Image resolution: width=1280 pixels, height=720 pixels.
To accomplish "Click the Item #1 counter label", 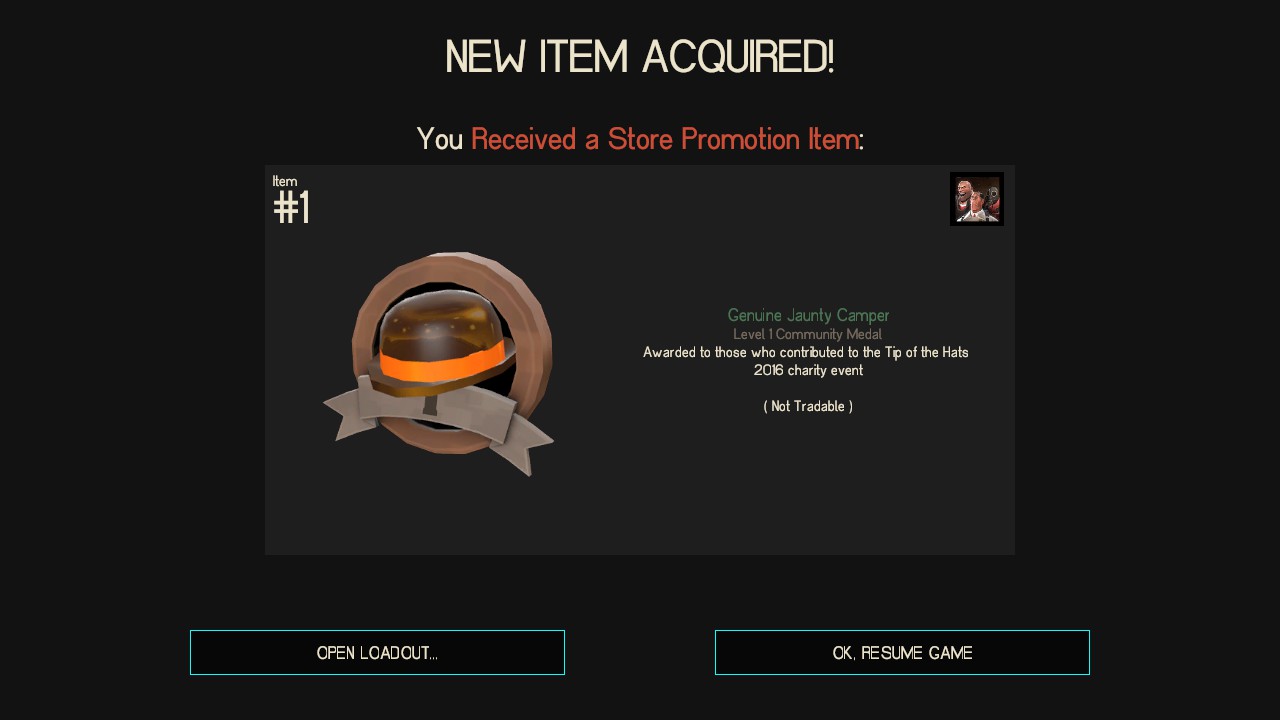I will pyautogui.click(x=291, y=199).
